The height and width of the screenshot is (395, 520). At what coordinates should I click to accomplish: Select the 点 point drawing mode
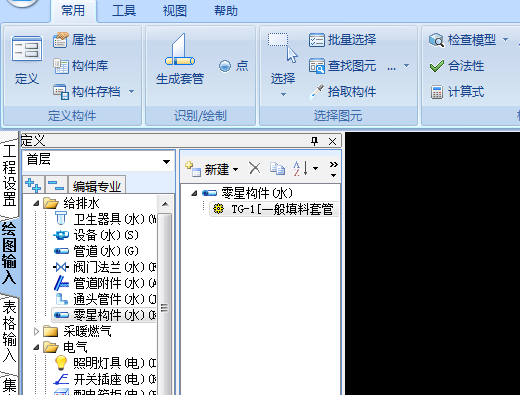[234, 66]
